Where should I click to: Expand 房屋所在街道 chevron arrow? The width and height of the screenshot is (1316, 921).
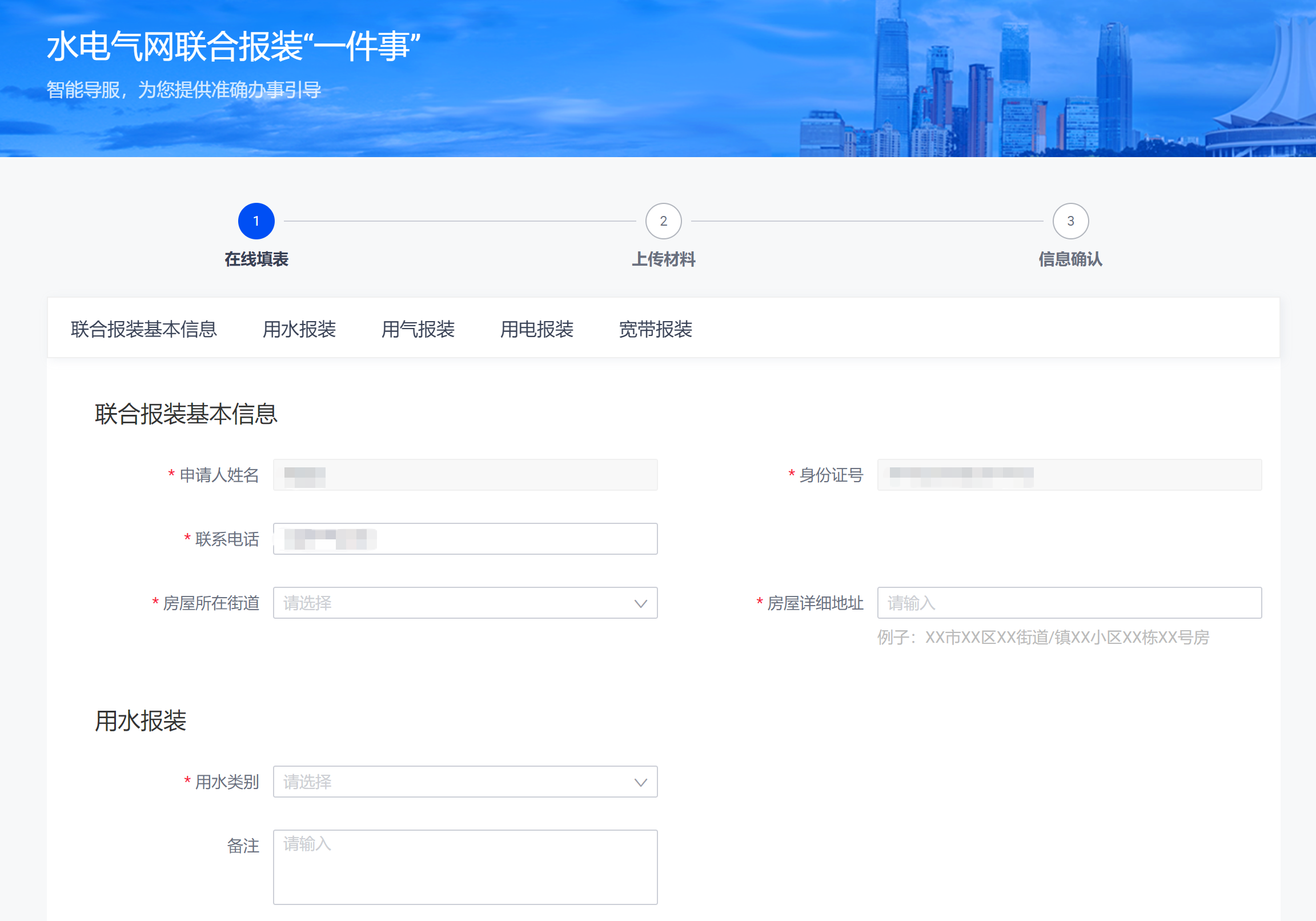click(640, 603)
